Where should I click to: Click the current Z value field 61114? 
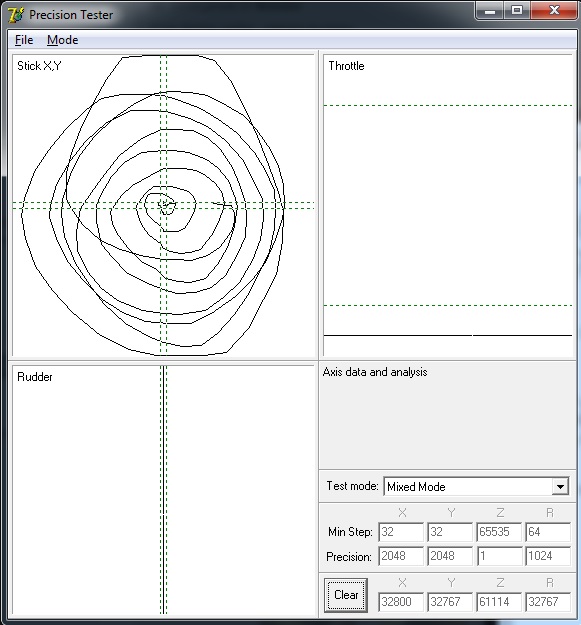[x=499, y=602]
